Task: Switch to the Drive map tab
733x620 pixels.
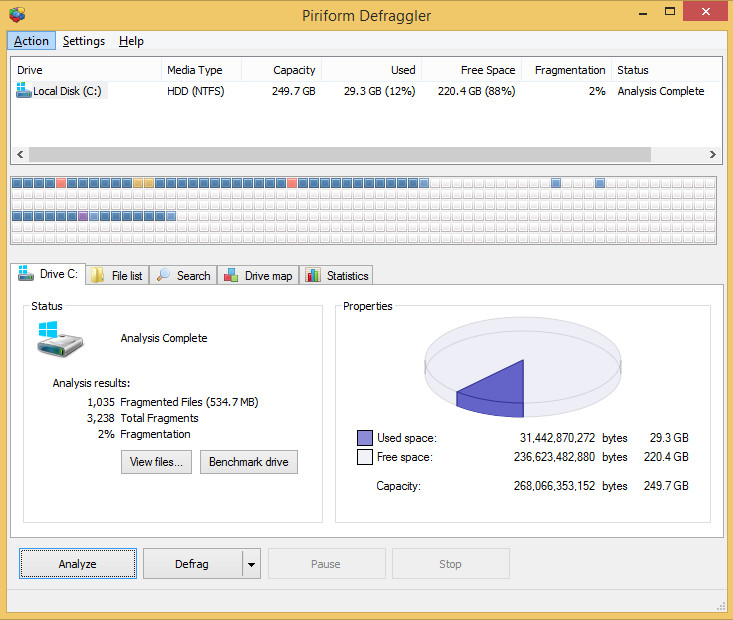Action: point(258,275)
